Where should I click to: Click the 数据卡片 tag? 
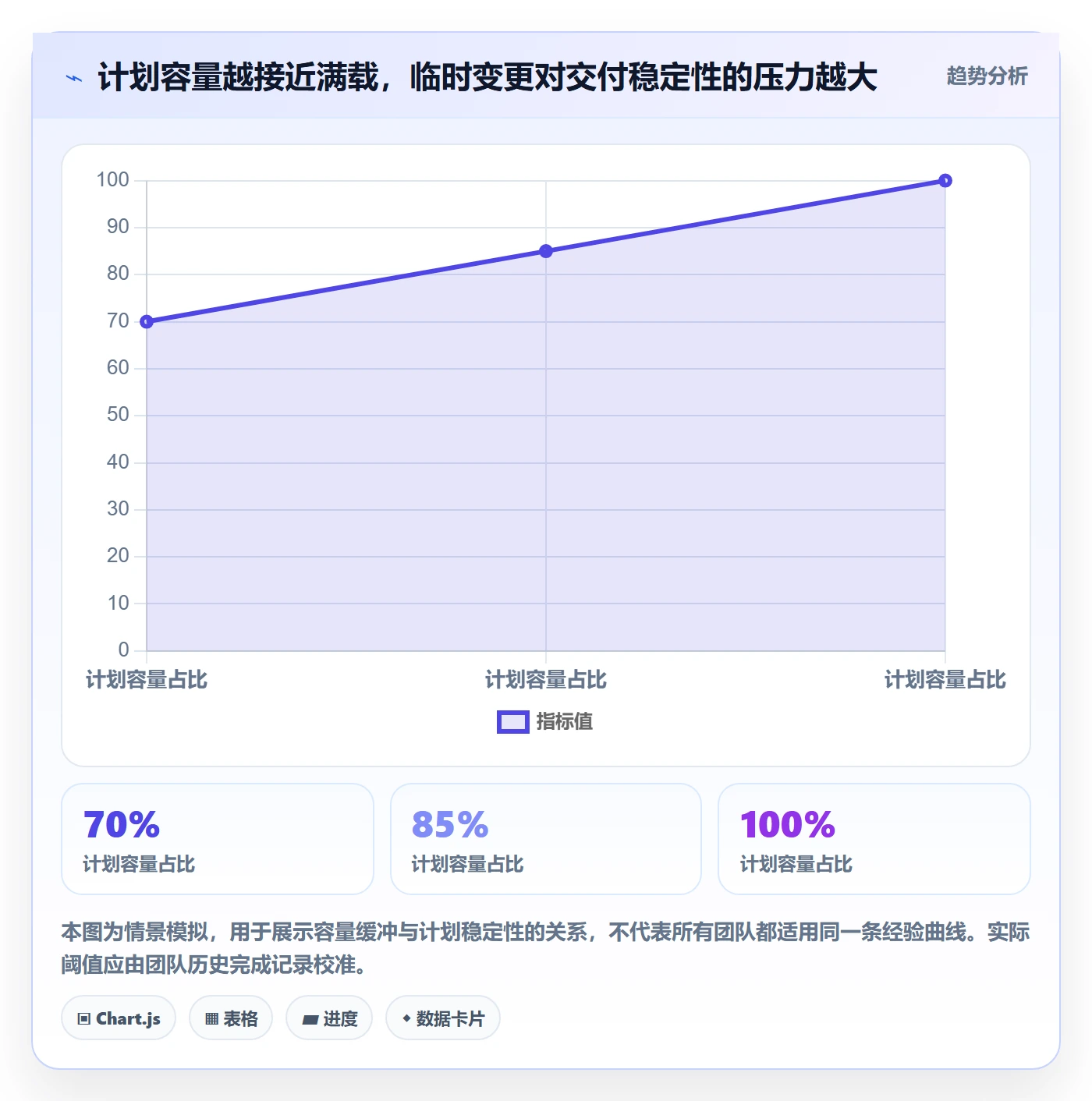point(443,1018)
